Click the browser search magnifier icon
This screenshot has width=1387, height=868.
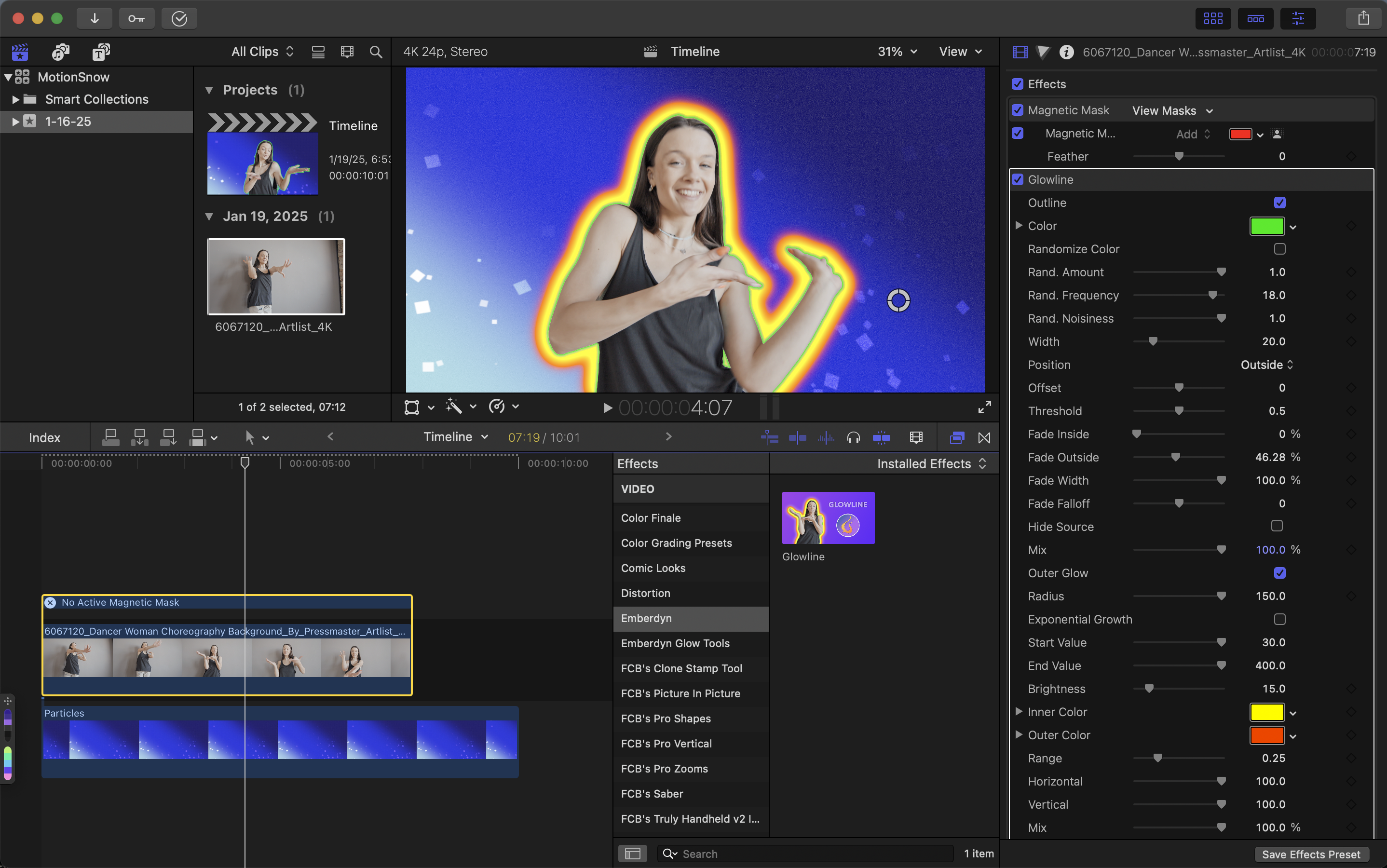click(376, 52)
